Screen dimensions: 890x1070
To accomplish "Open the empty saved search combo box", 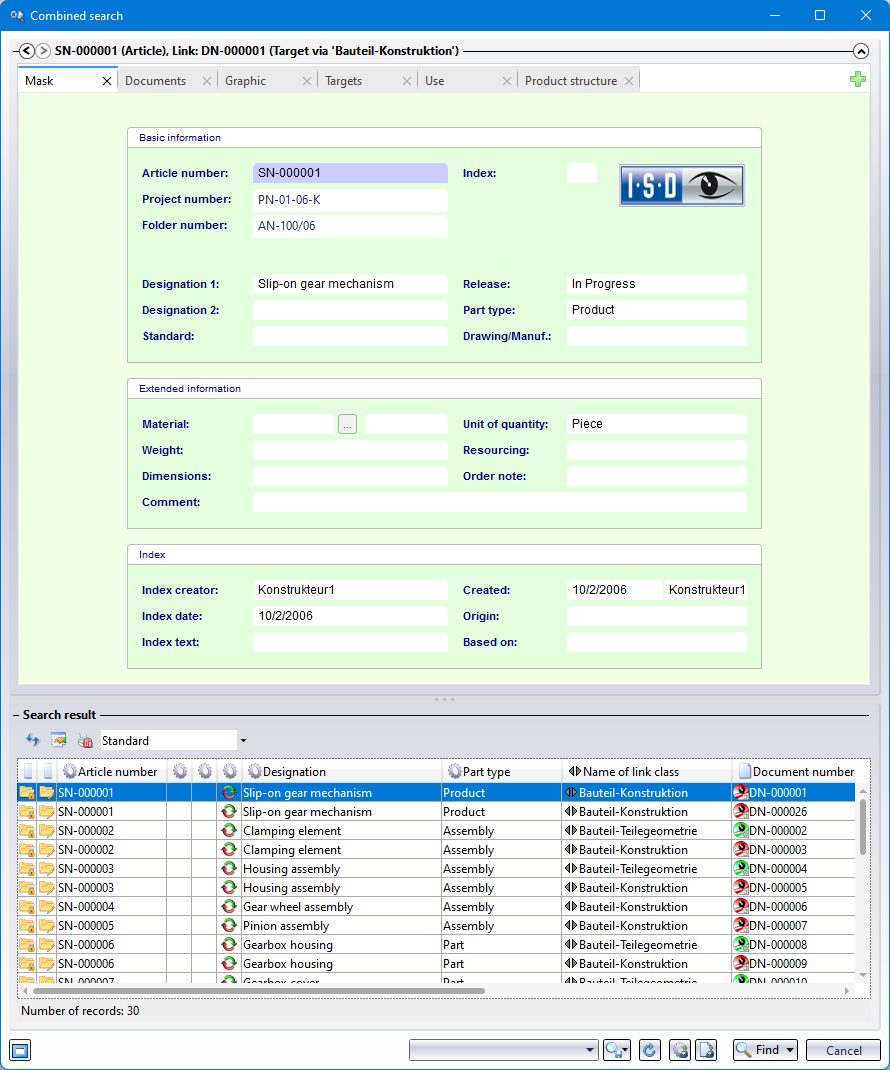I will coord(504,1050).
